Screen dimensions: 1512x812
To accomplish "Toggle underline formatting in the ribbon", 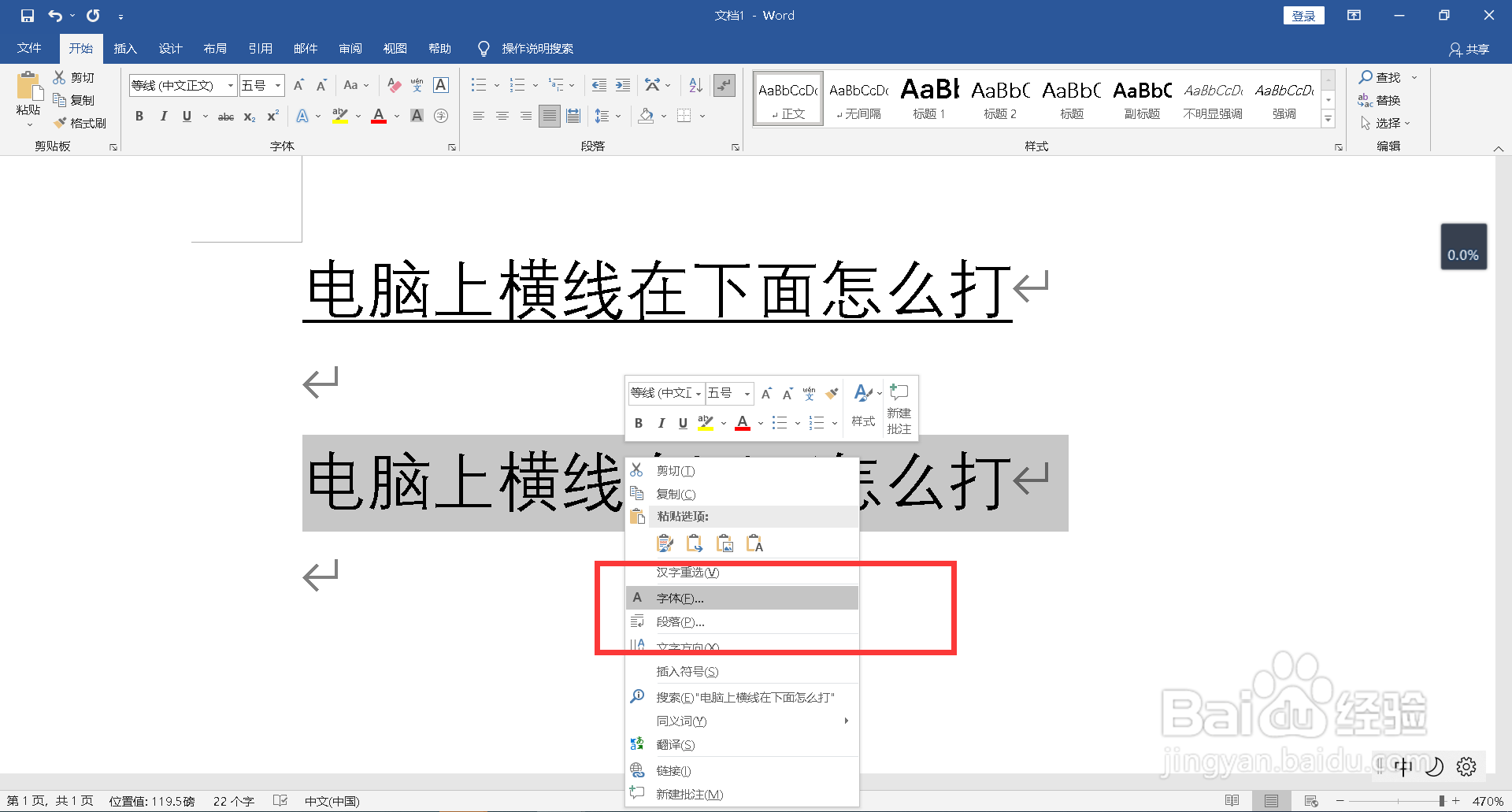I will pos(187,116).
